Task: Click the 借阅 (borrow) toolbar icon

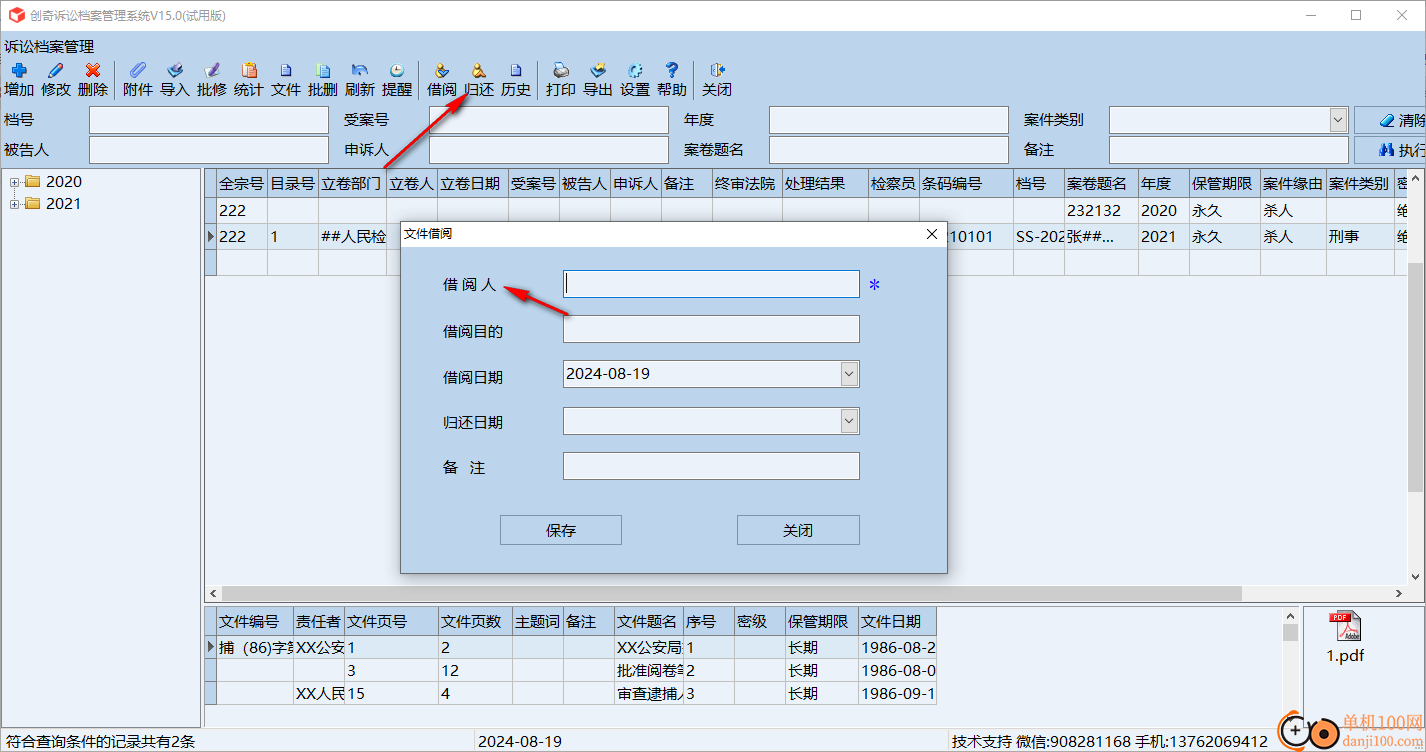Action: [x=442, y=79]
